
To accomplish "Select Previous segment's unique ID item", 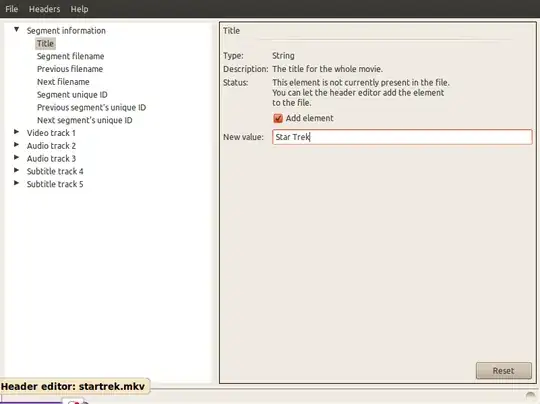I will click(x=92, y=107).
